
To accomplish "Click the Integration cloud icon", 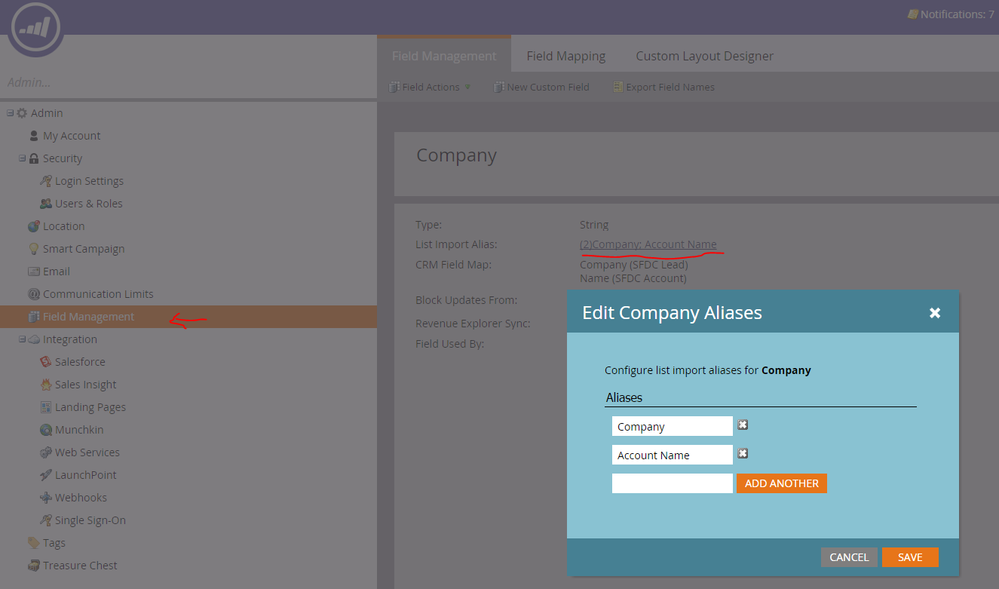I will coord(34,339).
